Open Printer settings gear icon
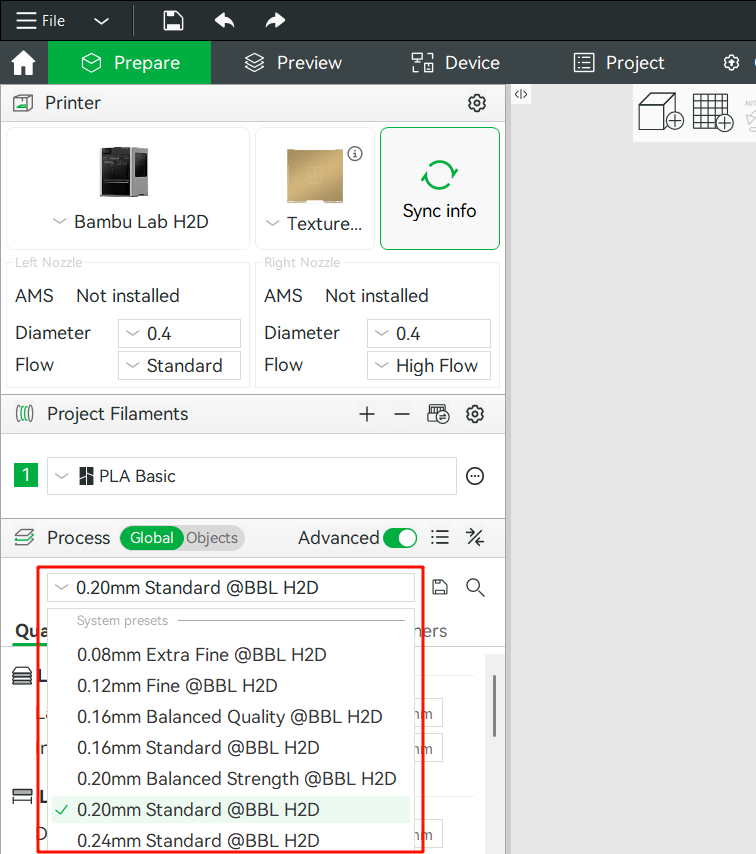 click(x=477, y=103)
